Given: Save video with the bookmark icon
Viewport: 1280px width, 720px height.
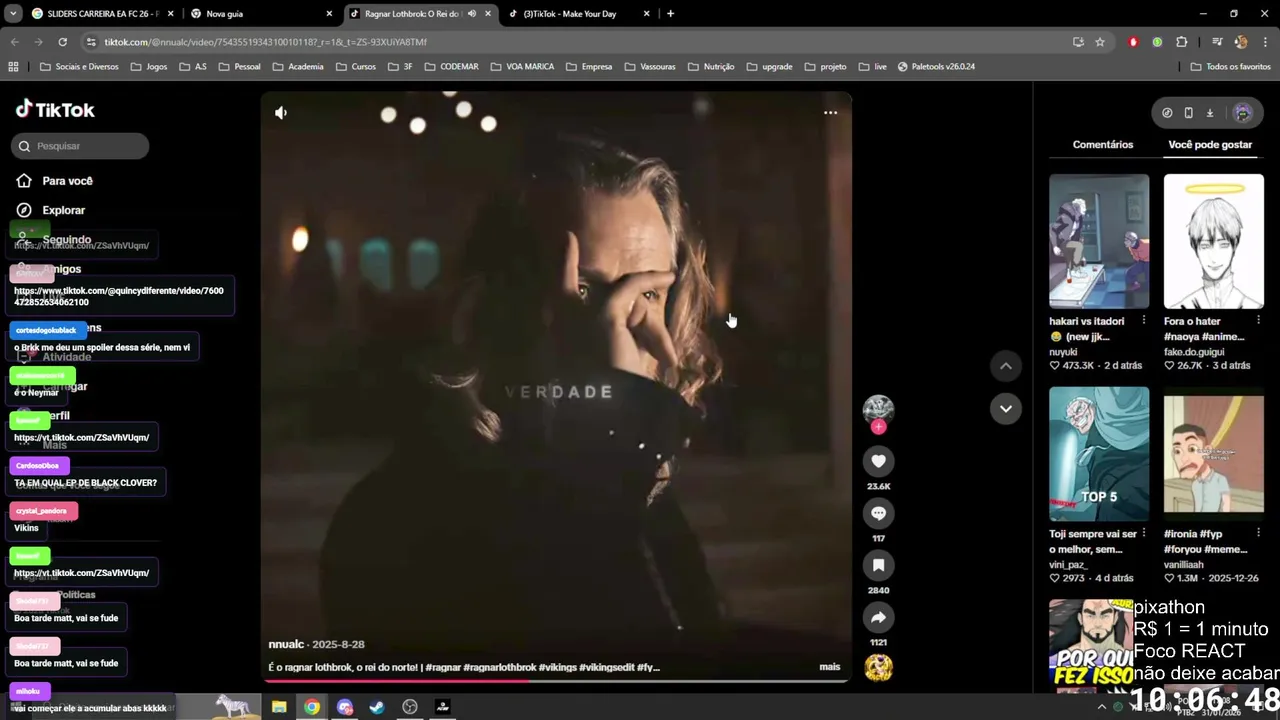Looking at the screenshot, I should coord(878,565).
